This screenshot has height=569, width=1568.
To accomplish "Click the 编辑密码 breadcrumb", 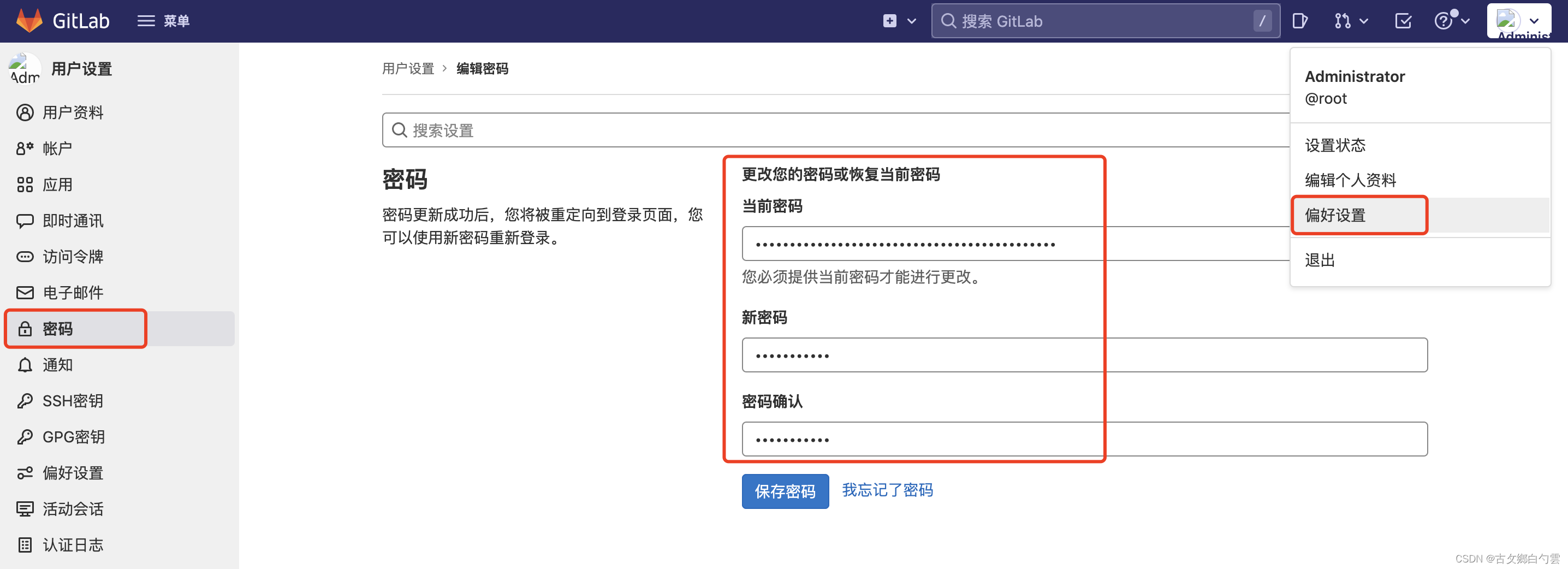I will click(x=482, y=69).
